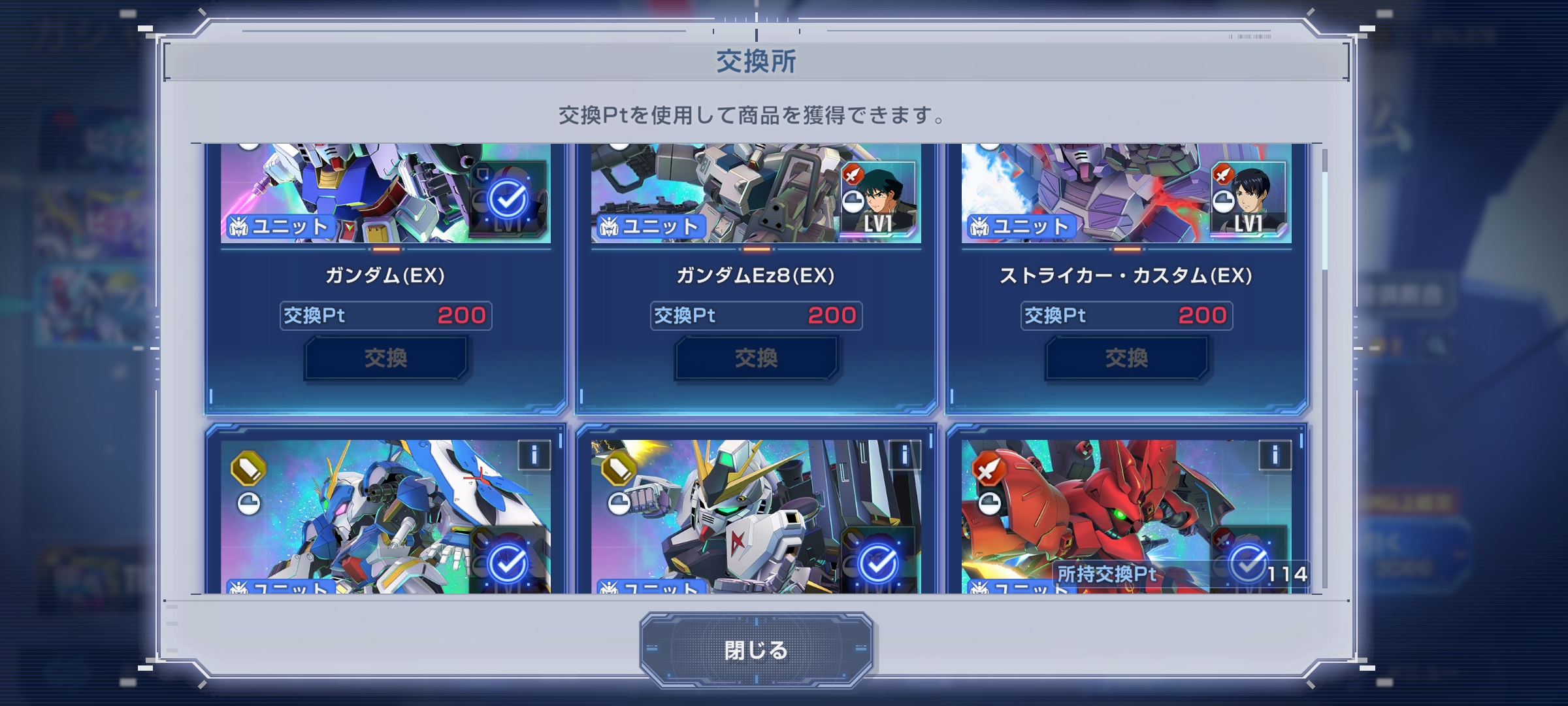Click the vertical scrollbar of the exchange list
Screen dimensions: 1568x706
click(1325, 368)
